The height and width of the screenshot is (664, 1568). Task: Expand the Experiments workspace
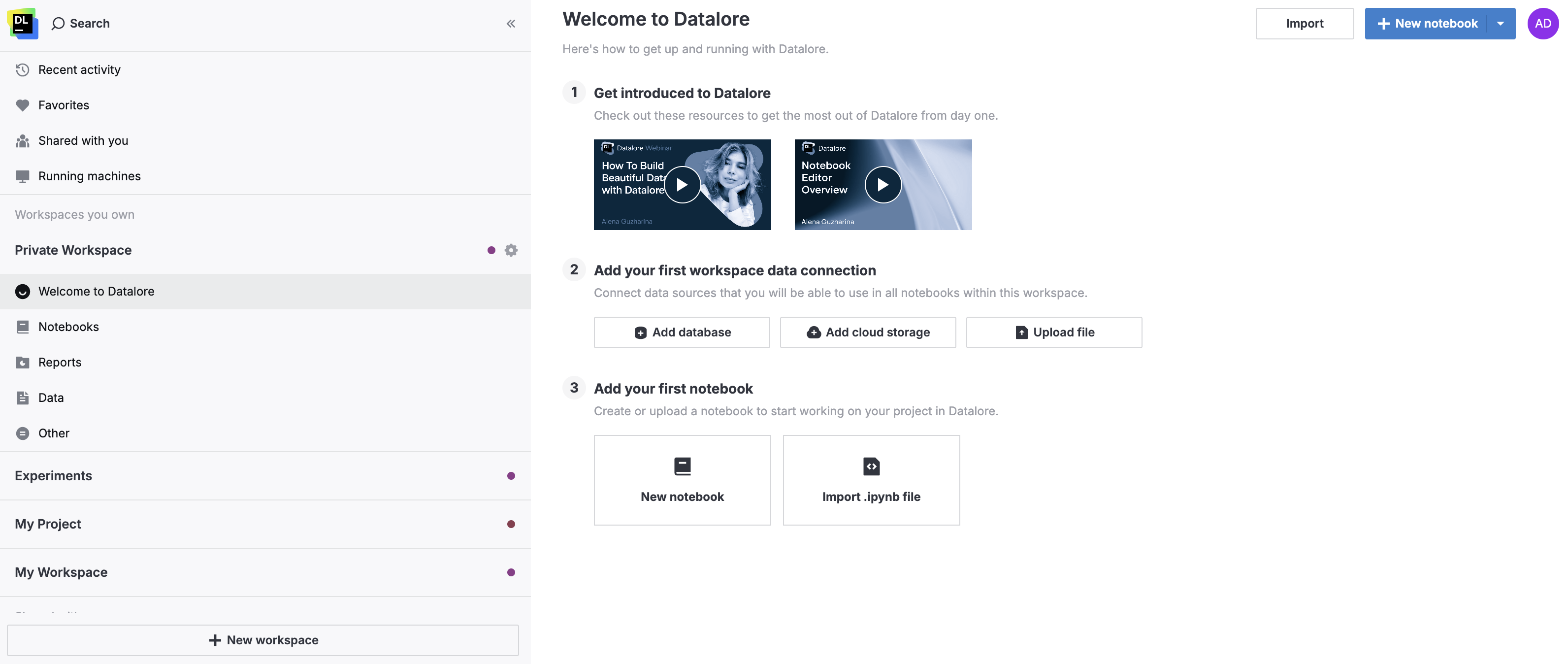pyautogui.click(x=54, y=475)
